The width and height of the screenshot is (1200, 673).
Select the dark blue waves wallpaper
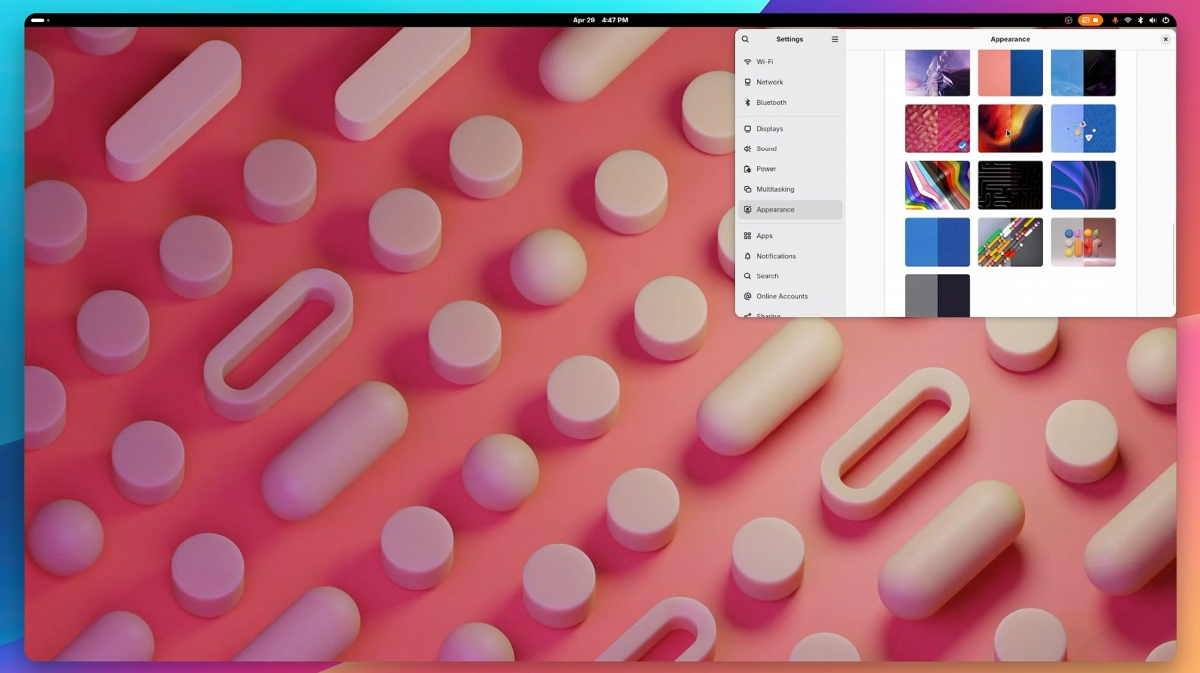[1083, 185]
